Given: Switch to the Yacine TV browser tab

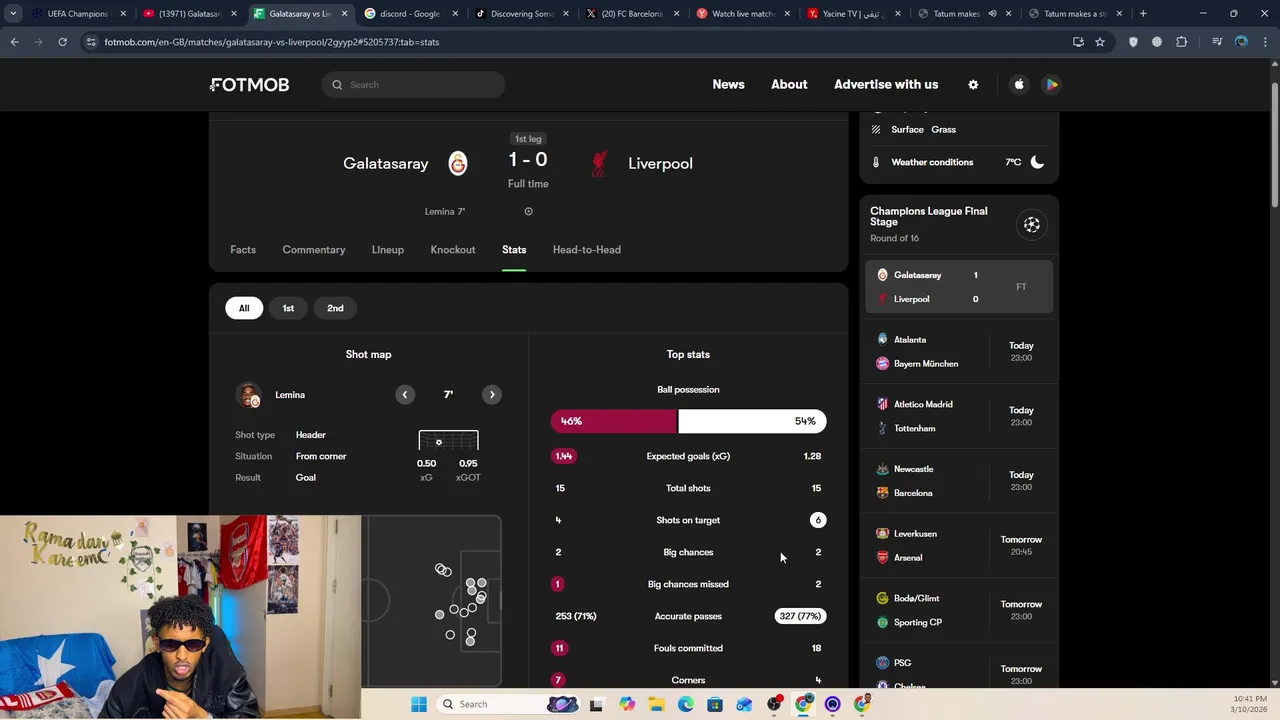Looking at the screenshot, I should pos(853,14).
